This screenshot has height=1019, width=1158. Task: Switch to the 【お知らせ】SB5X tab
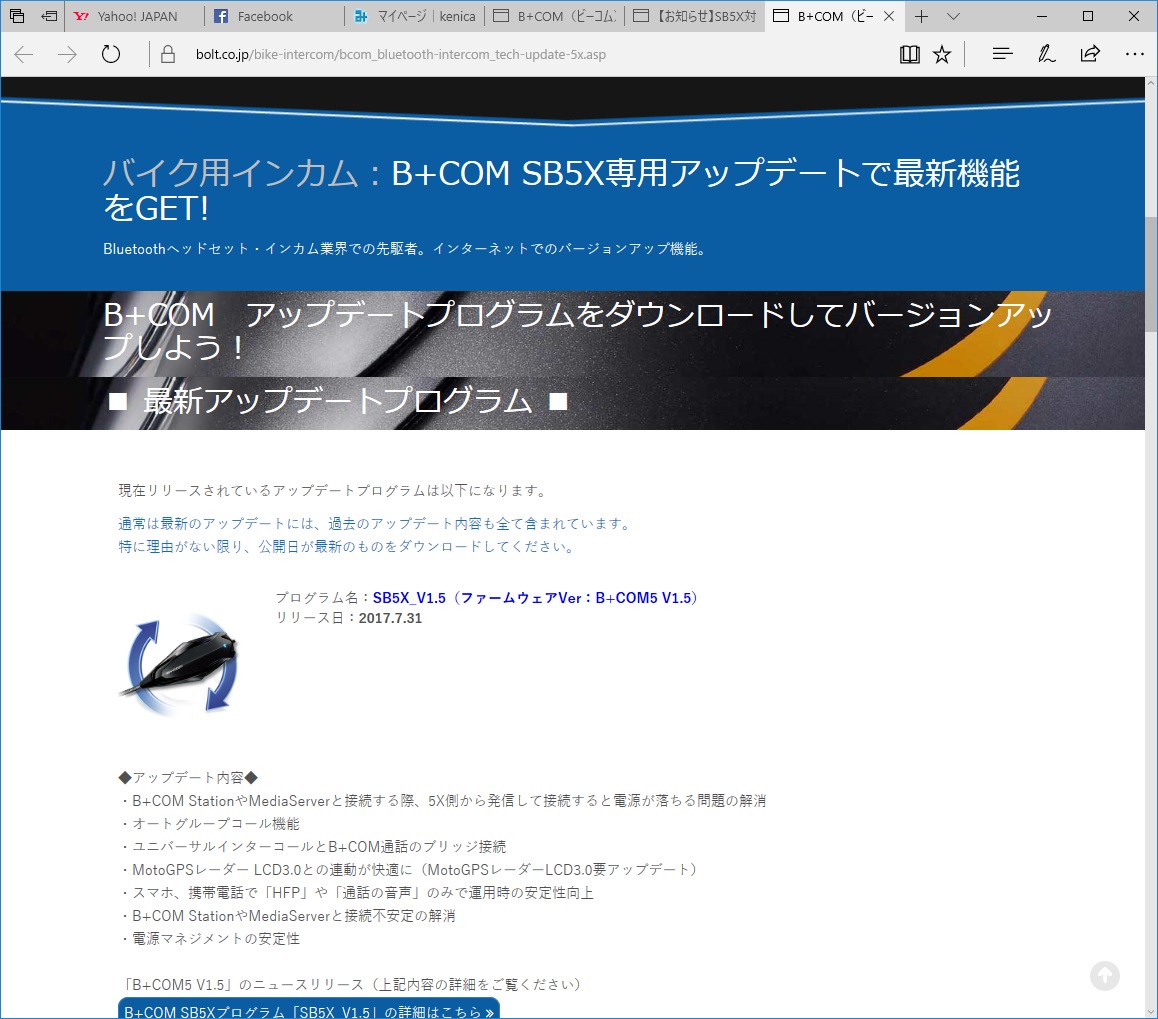694,16
